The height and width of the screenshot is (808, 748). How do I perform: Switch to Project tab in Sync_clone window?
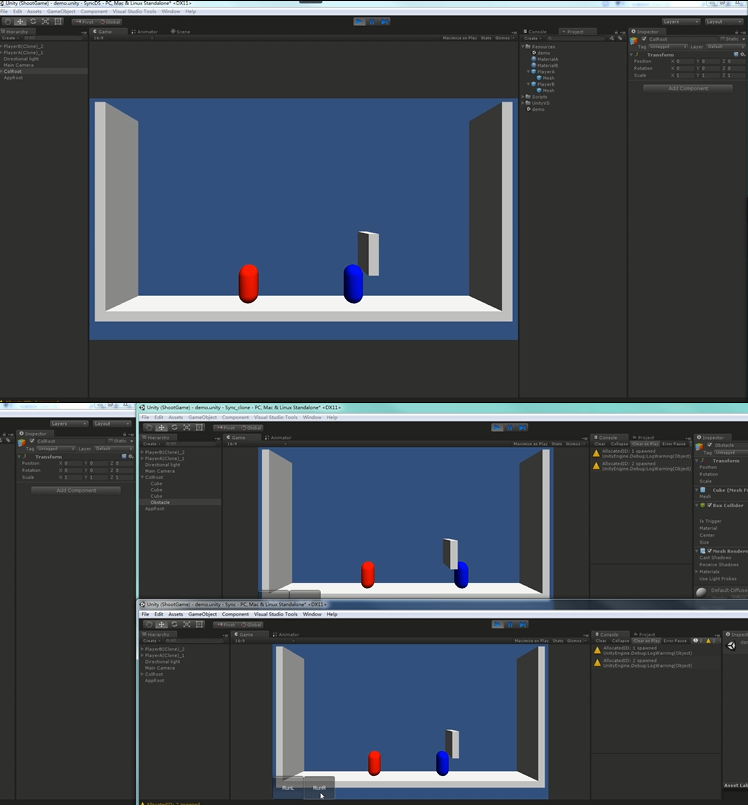pos(643,438)
